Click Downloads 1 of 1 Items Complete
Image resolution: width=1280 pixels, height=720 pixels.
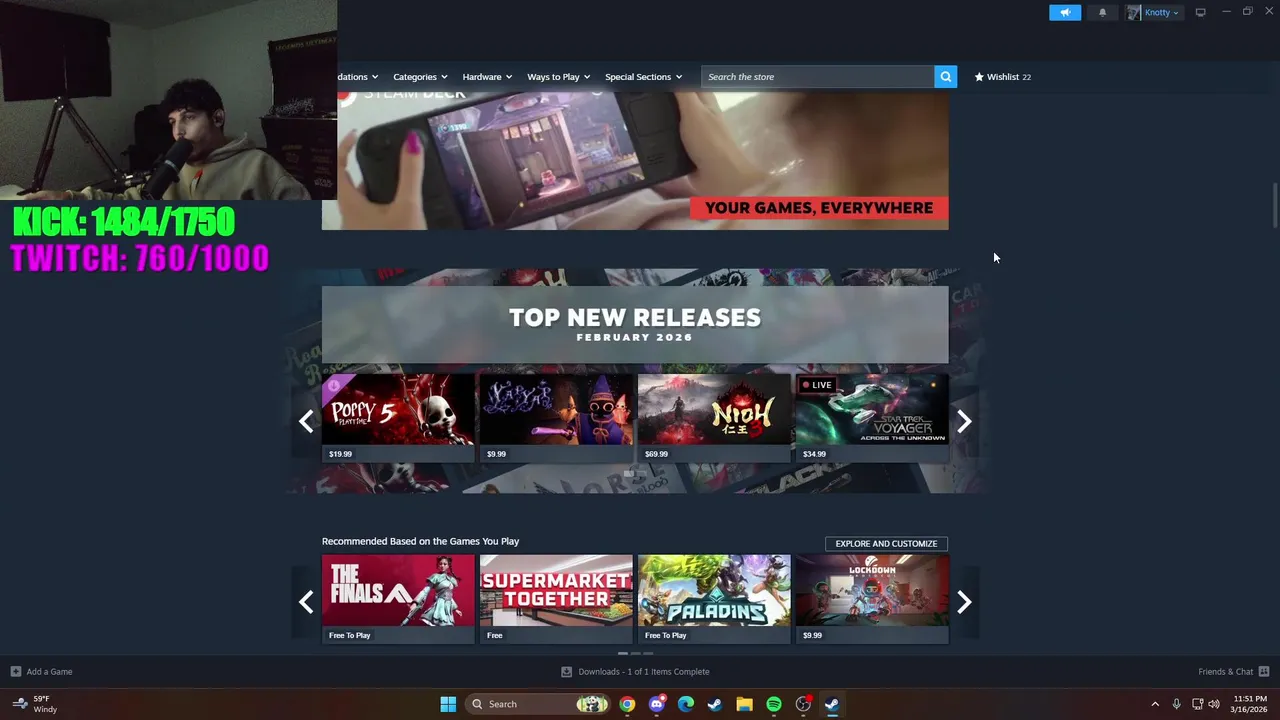coord(644,672)
